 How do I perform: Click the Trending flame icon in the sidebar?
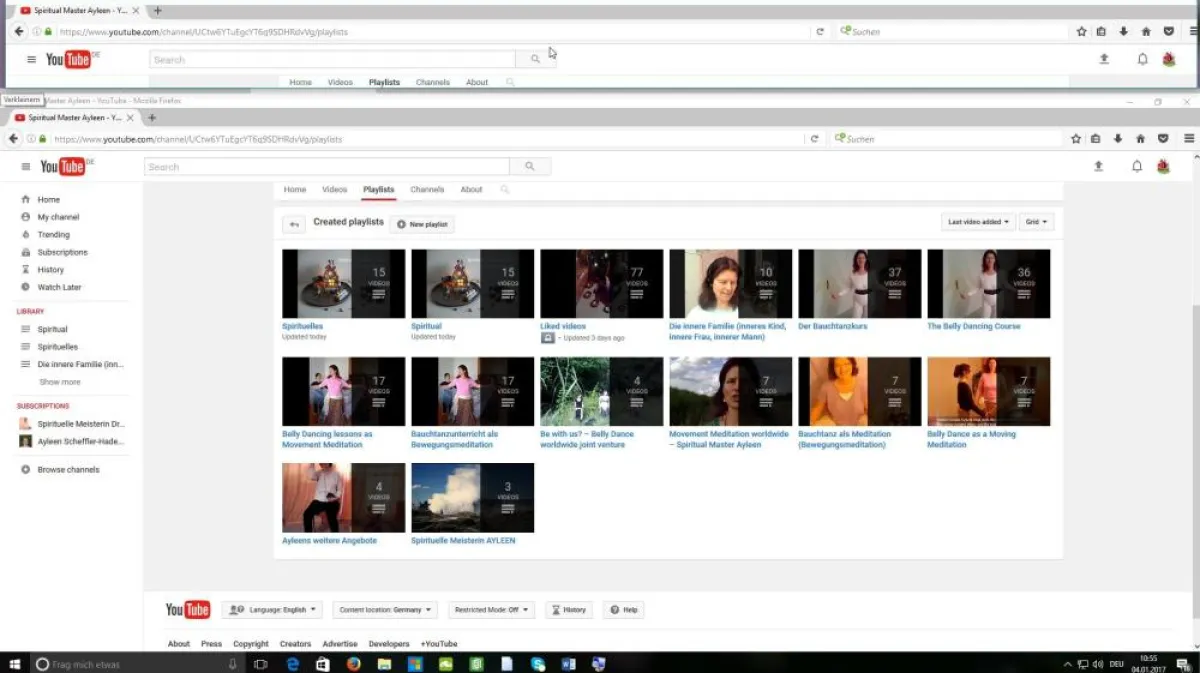point(26,235)
